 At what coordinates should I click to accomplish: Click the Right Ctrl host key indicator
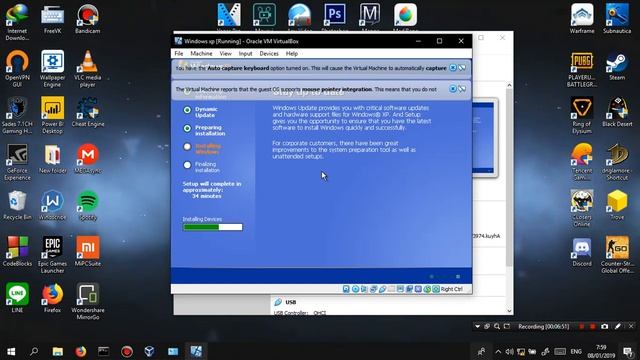coord(451,289)
